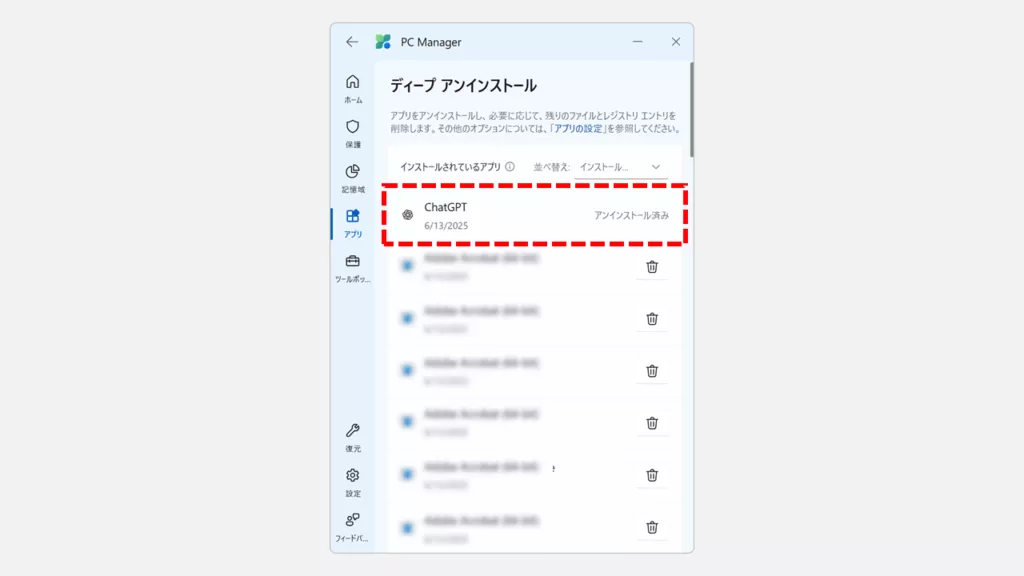
Task: Click the 6/13/2025 install date
Action: 446,225
